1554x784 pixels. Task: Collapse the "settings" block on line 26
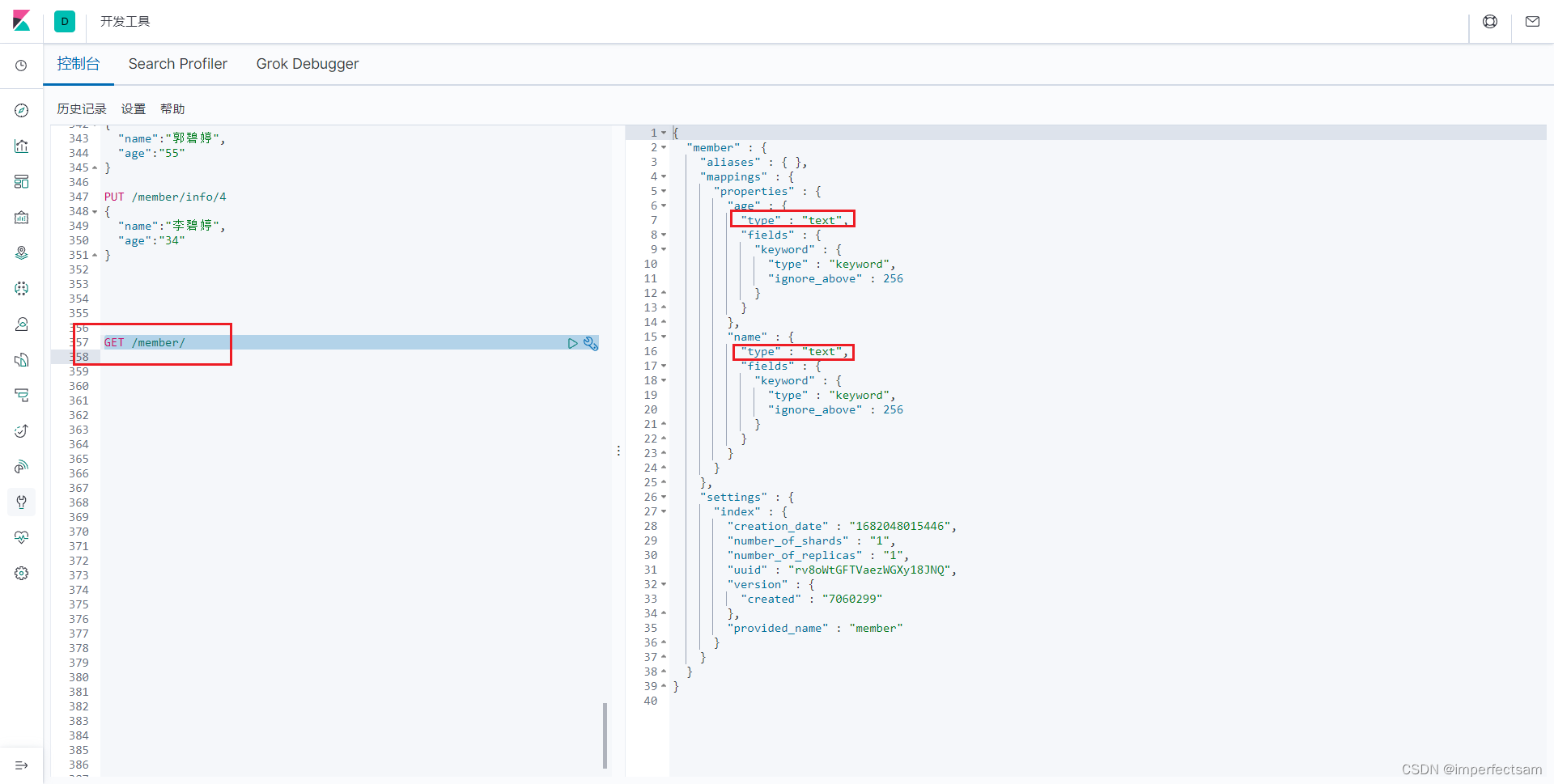pos(664,497)
